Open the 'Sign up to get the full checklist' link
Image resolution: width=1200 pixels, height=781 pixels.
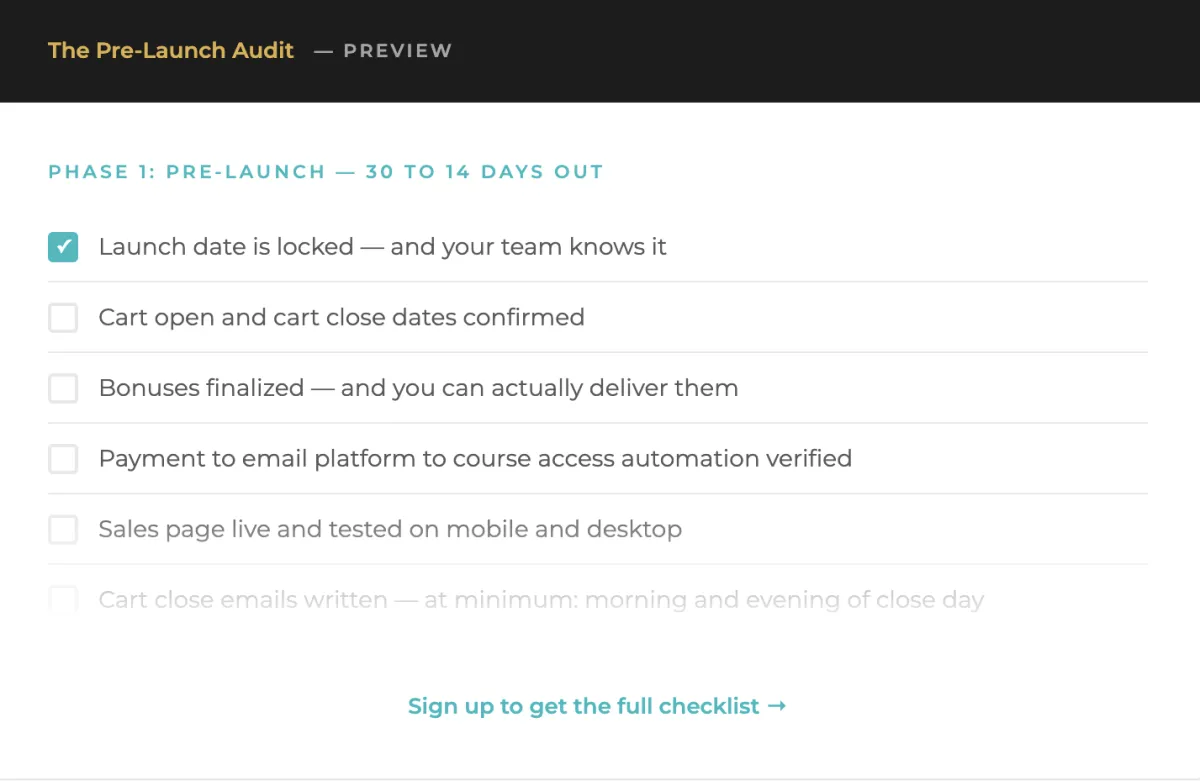point(597,706)
